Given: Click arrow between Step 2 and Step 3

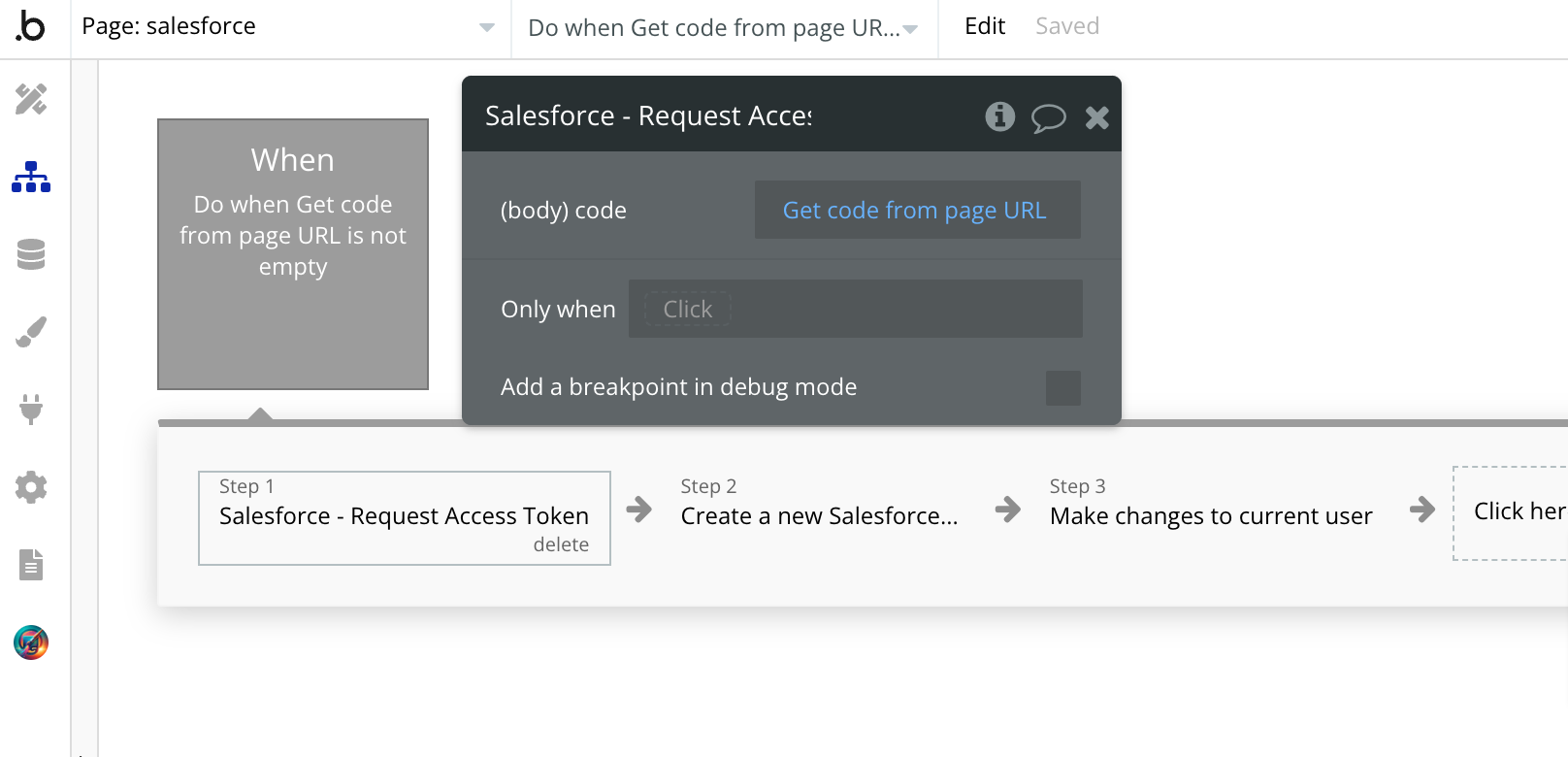Looking at the screenshot, I should tap(1008, 509).
